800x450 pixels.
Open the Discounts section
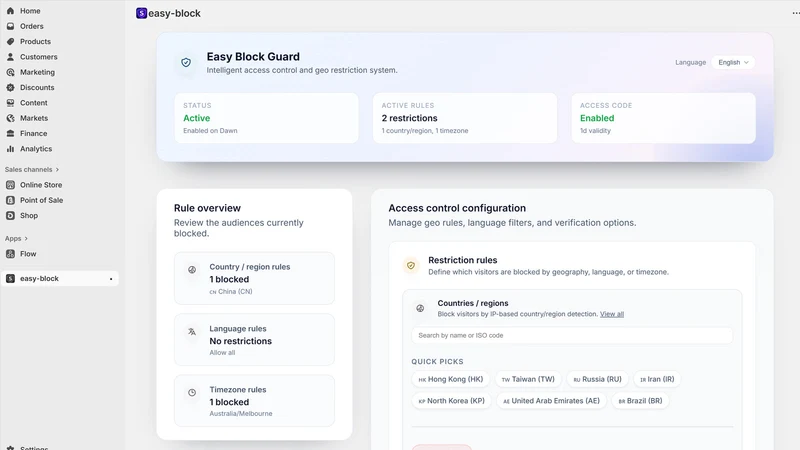(x=37, y=87)
